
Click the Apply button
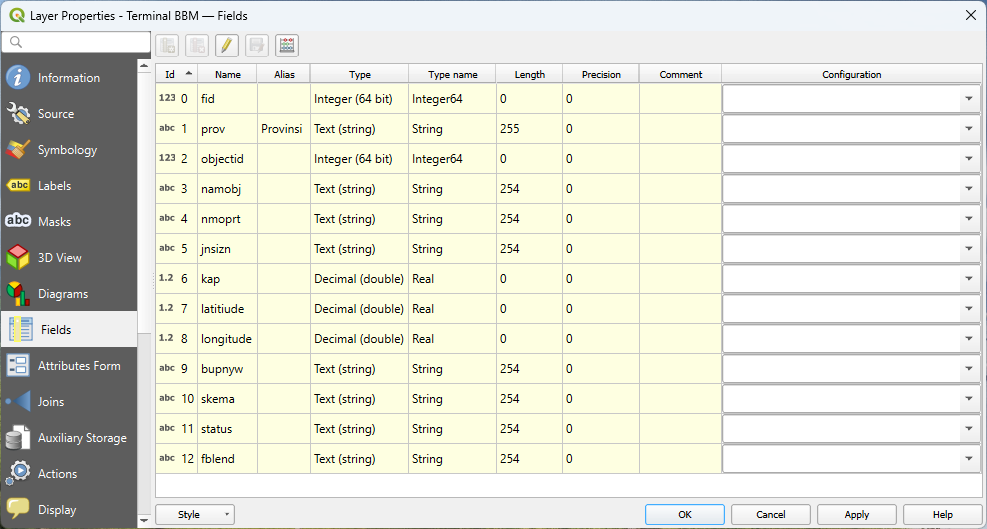[856, 515]
